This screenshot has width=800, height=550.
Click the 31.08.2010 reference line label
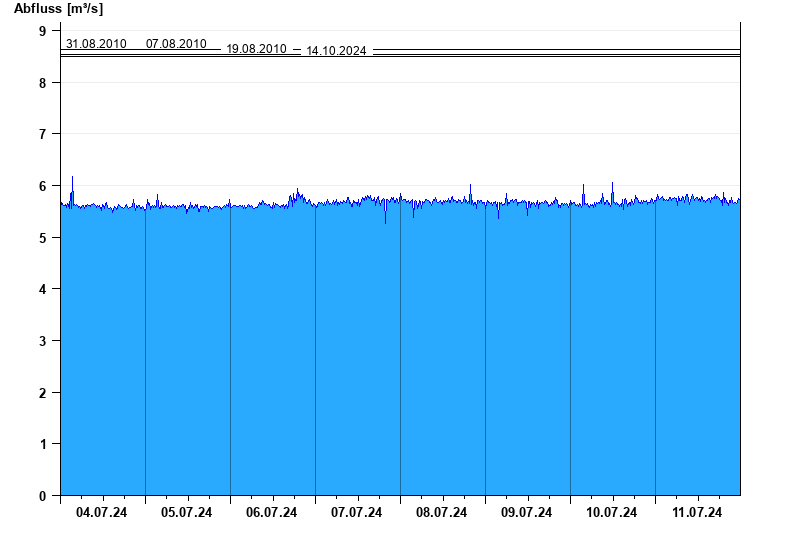(96, 44)
